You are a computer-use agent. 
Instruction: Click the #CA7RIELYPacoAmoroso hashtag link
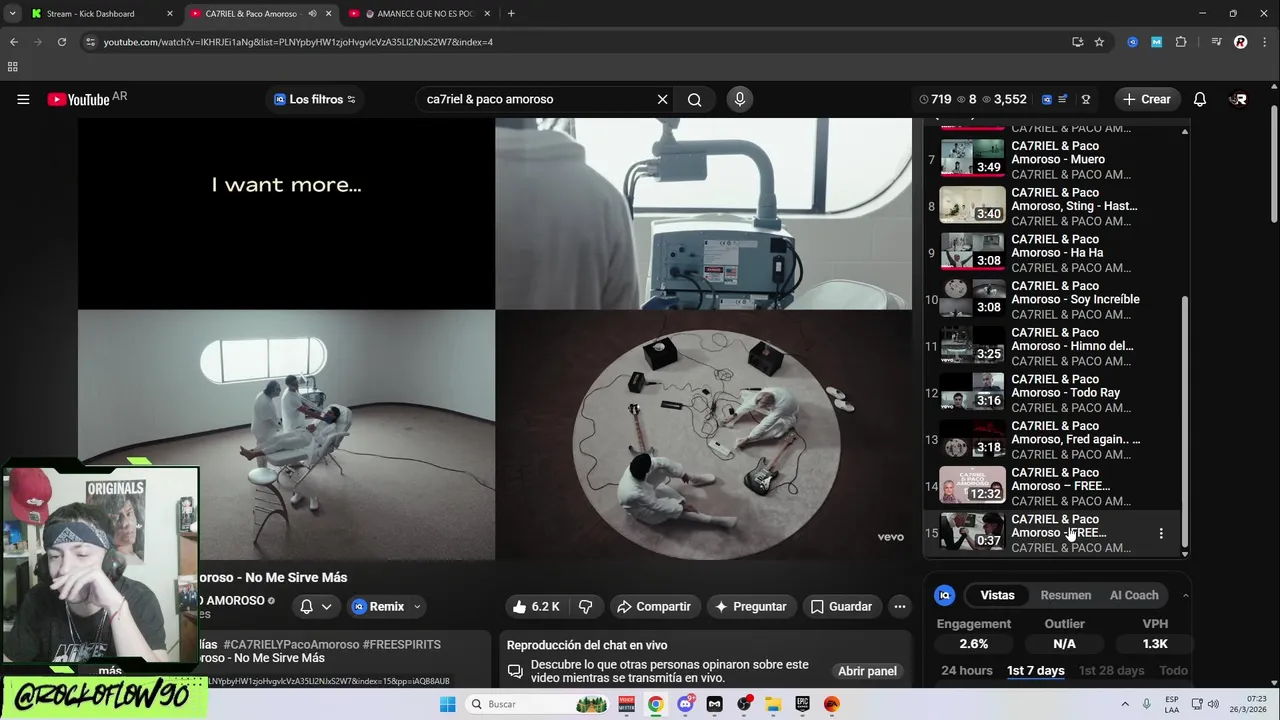click(291, 645)
